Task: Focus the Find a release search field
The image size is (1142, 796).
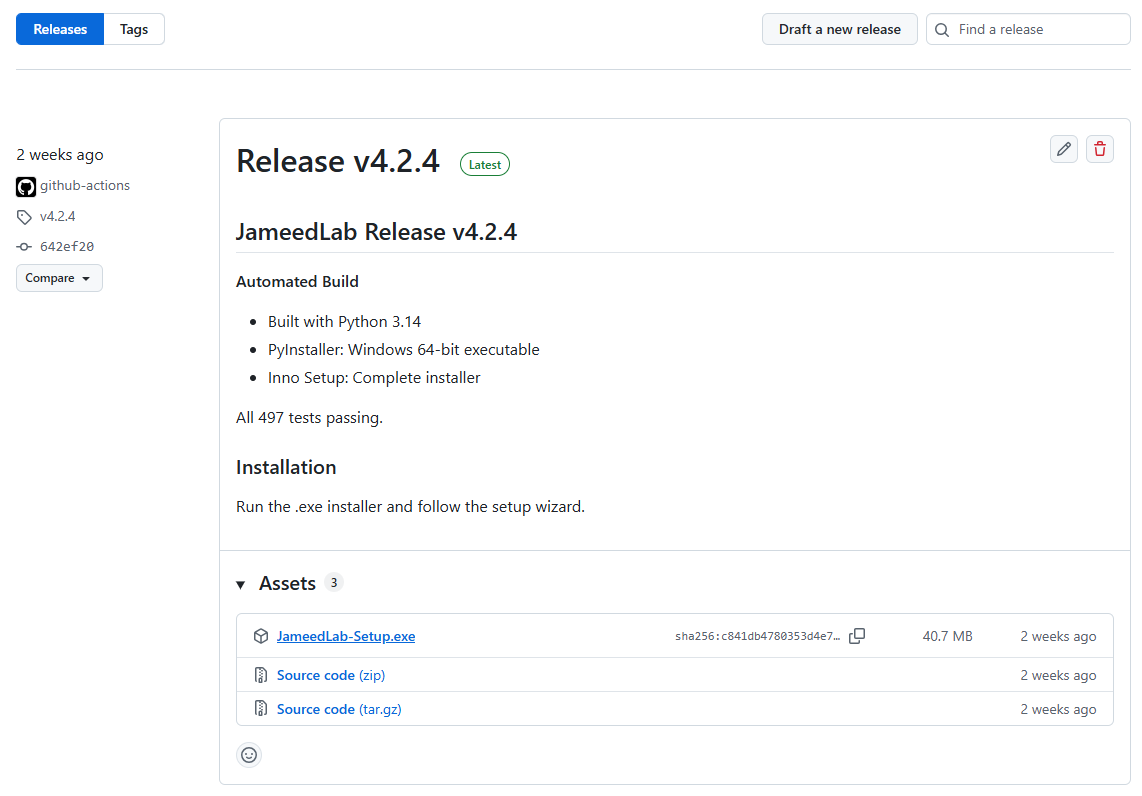Action: [1028, 29]
